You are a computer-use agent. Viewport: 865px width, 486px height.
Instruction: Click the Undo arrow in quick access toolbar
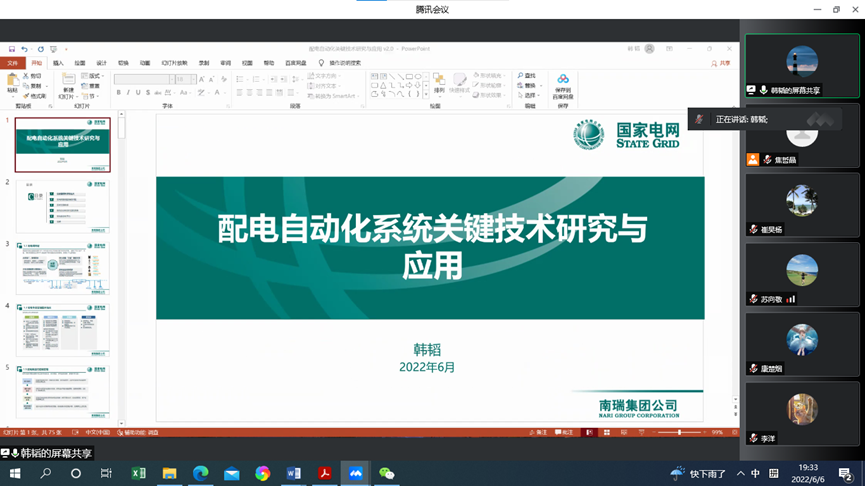coord(25,49)
